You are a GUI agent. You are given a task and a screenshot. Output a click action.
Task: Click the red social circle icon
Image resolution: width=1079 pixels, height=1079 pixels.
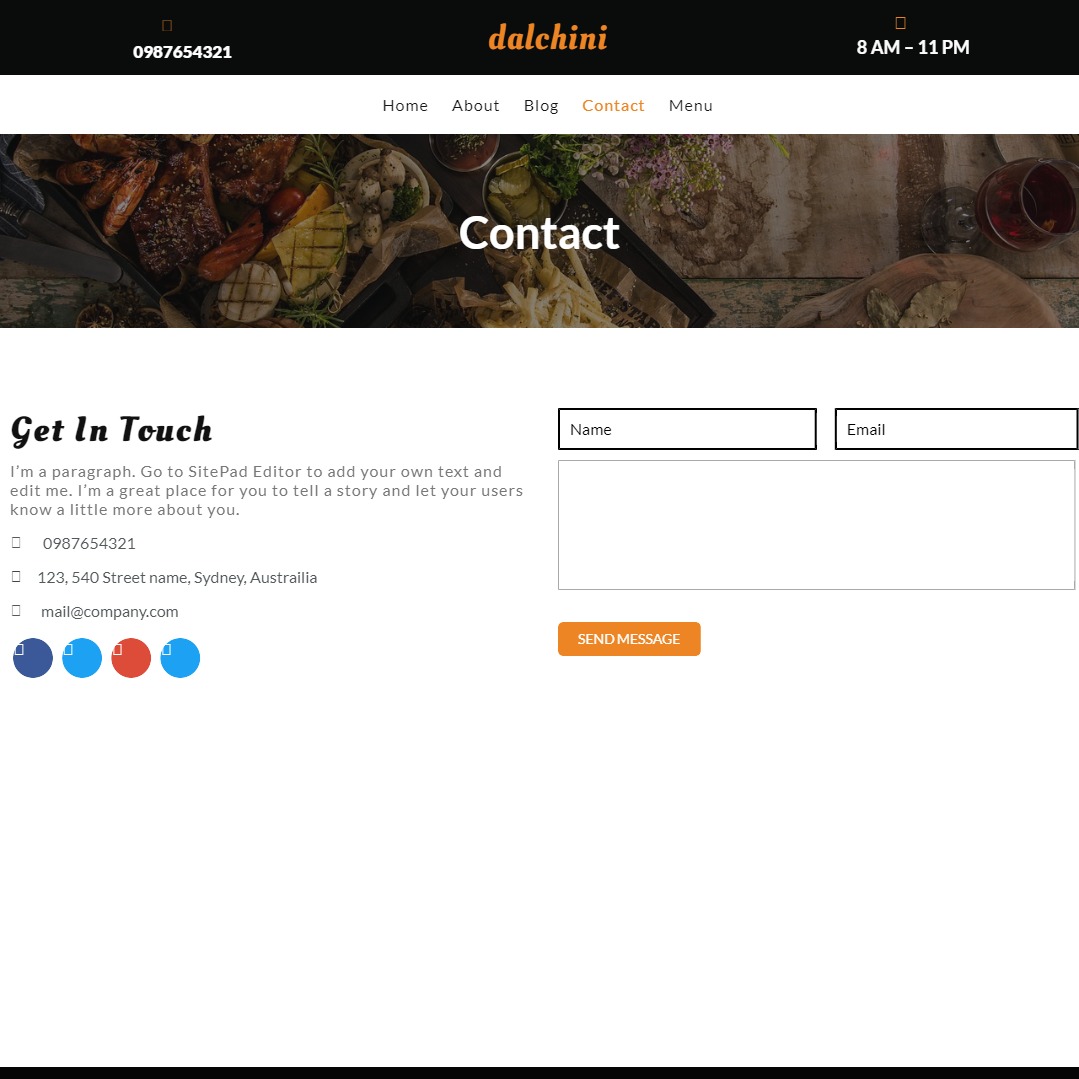(131, 658)
